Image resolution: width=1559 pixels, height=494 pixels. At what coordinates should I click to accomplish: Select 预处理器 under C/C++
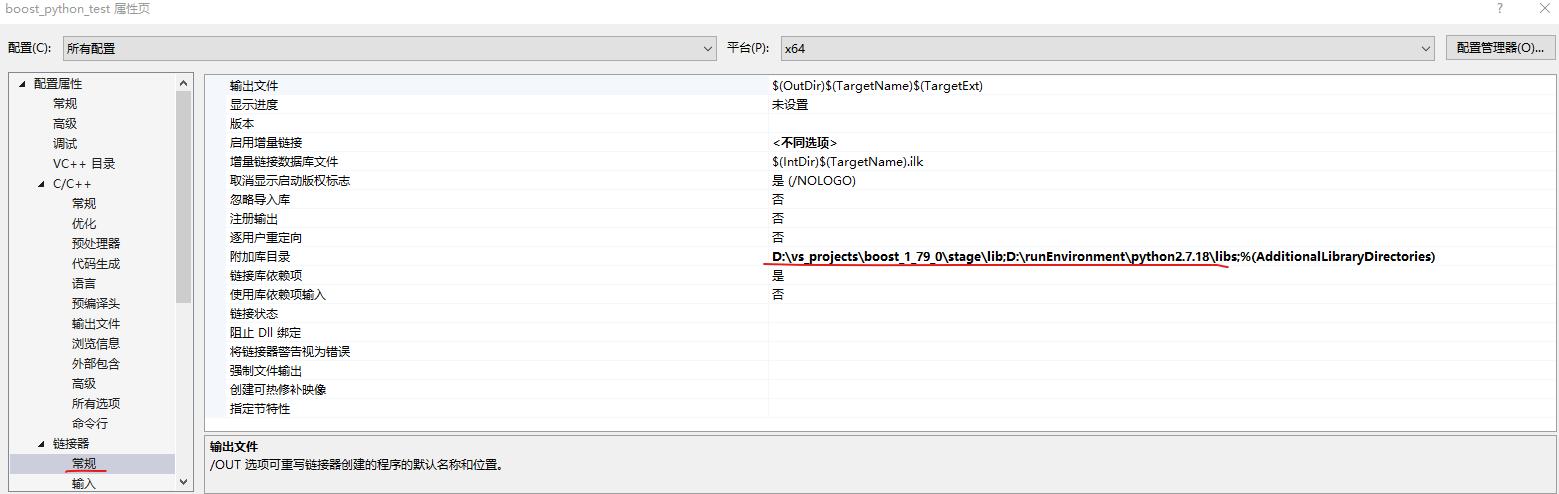[x=96, y=244]
